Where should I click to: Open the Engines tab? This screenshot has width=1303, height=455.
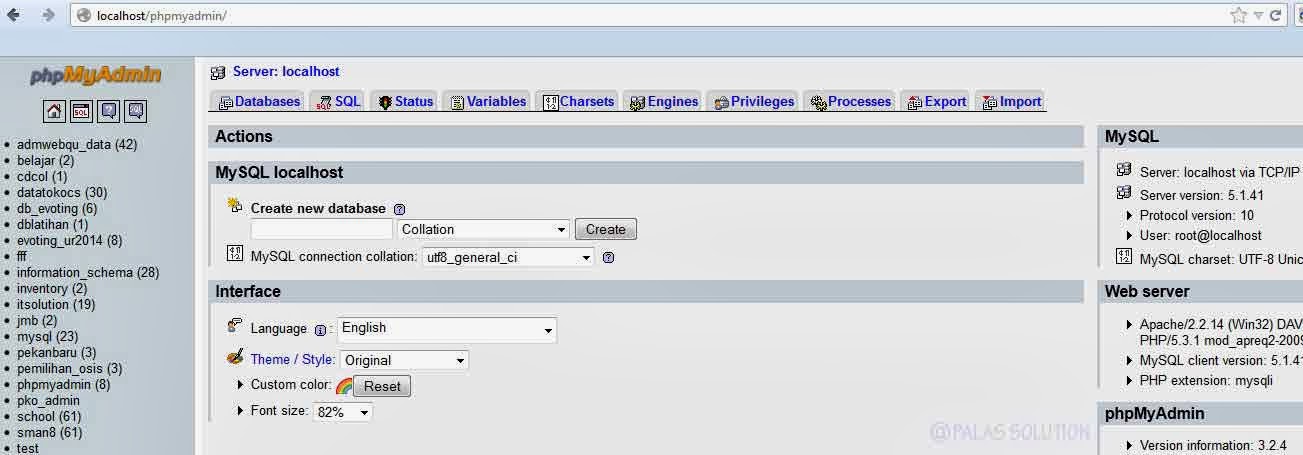click(664, 101)
